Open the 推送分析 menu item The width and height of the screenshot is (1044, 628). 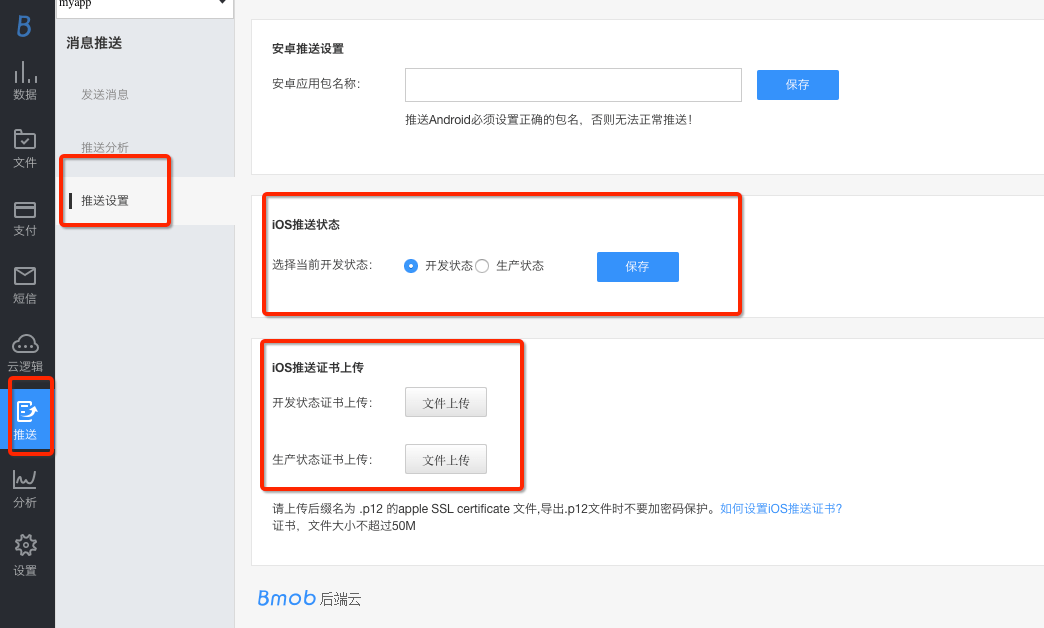click(x=105, y=147)
